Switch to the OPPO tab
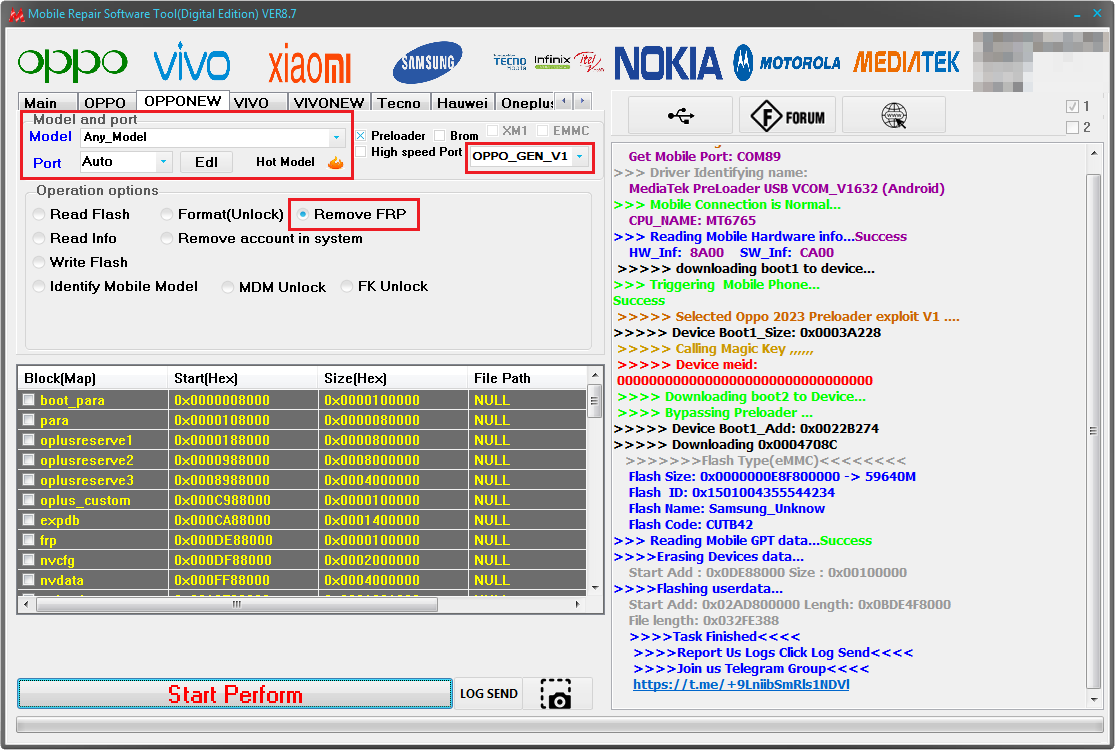Viewport: 1115px width, 750px height. click(105, 103)
